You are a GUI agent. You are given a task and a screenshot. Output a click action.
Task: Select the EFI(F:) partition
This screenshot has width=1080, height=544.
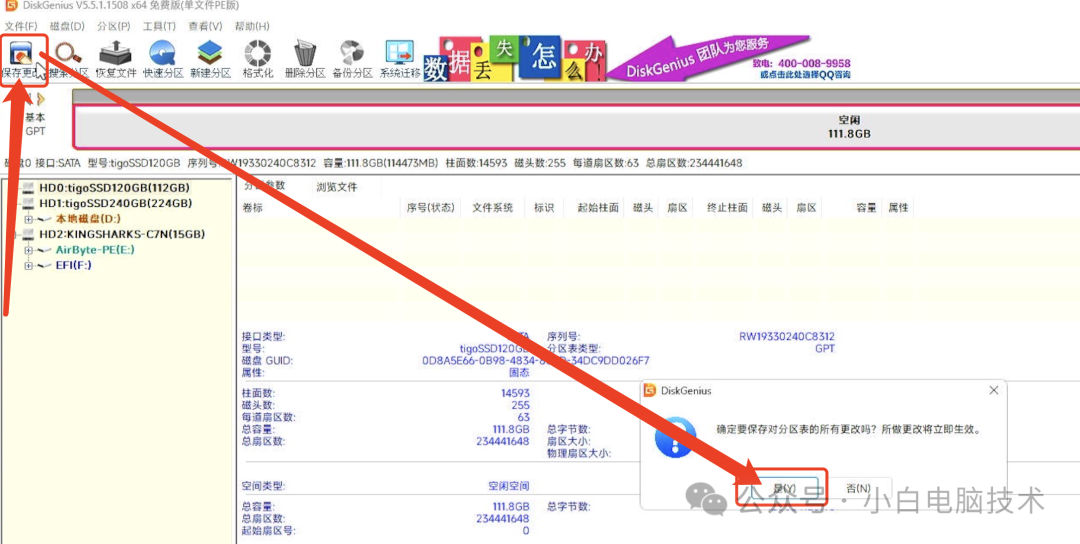point(74,265)
